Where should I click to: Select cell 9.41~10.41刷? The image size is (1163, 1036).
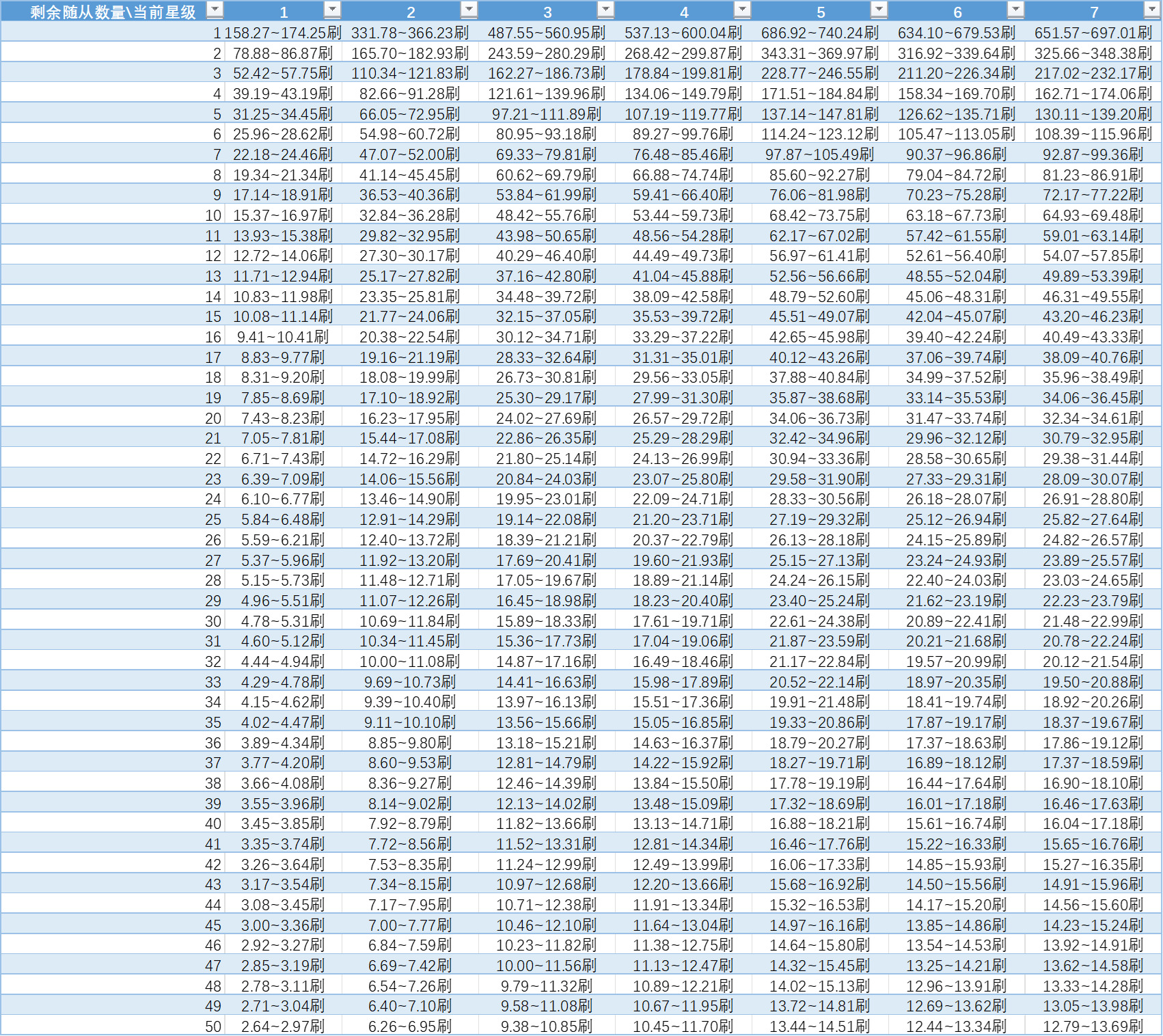tap(283, 336)
